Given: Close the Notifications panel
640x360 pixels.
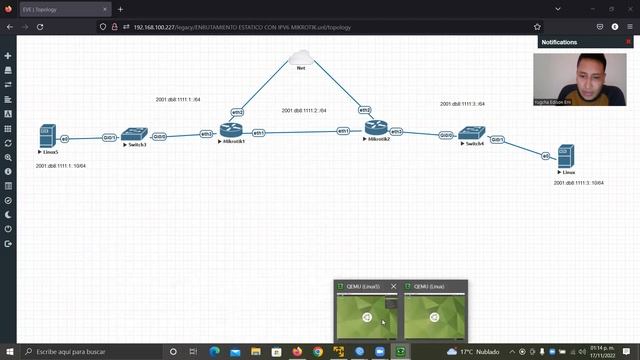Looking at the screenshot, I should pyautogui.click(x=628, y=42).
